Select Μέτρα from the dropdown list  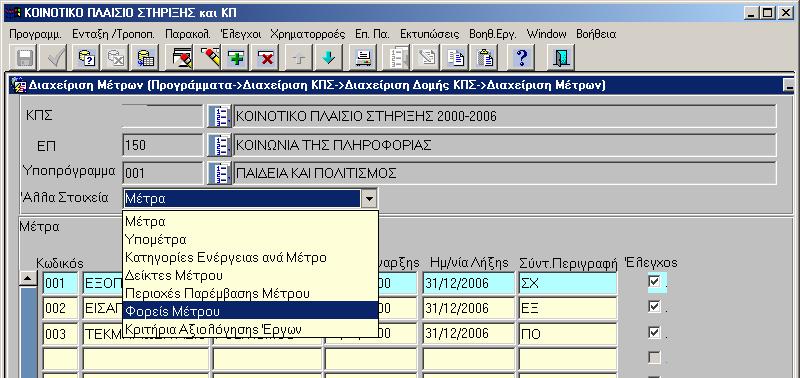pyautogui.click(x=251, y=222)
